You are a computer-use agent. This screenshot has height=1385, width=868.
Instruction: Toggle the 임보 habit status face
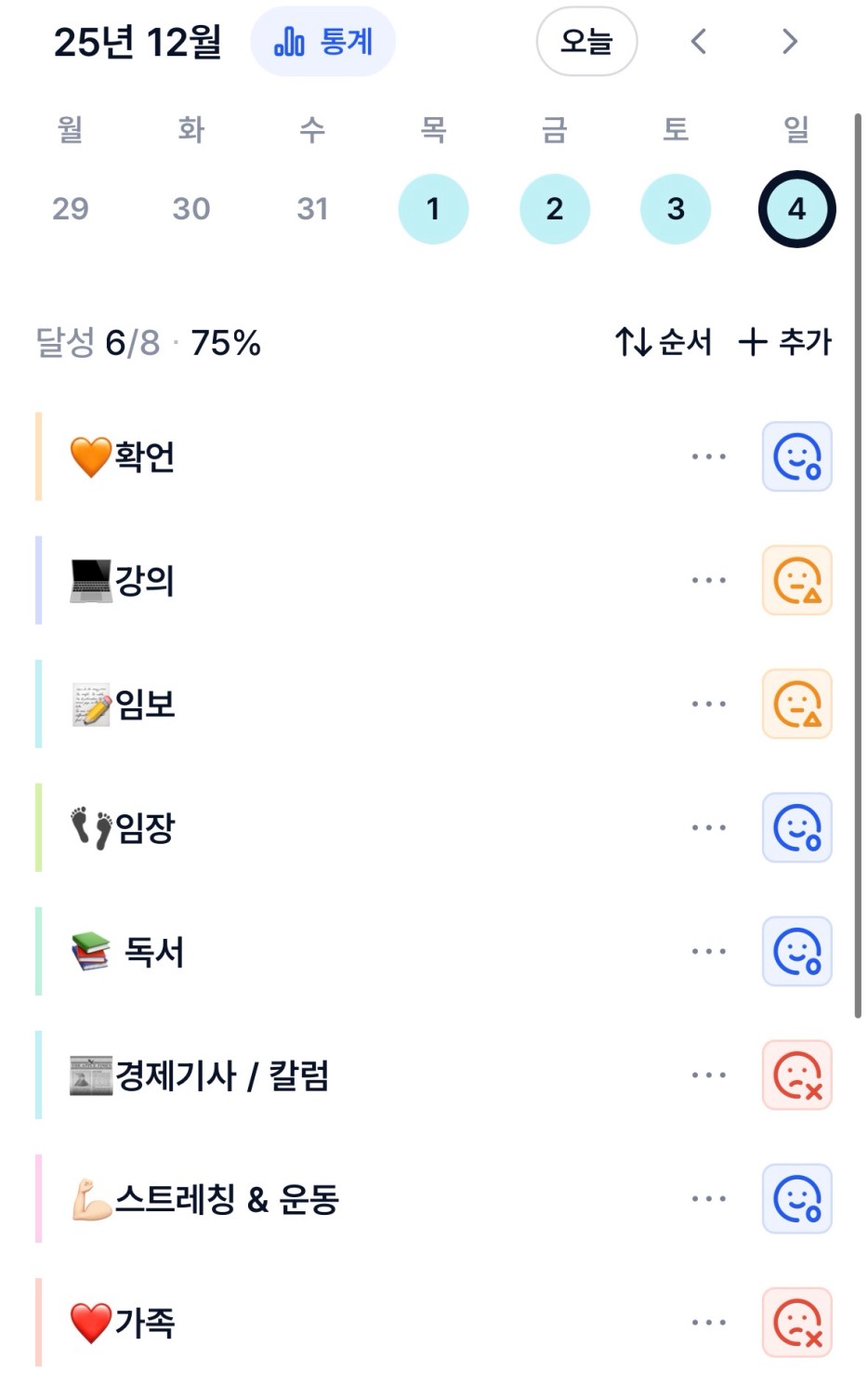click(x=796, y=704)
